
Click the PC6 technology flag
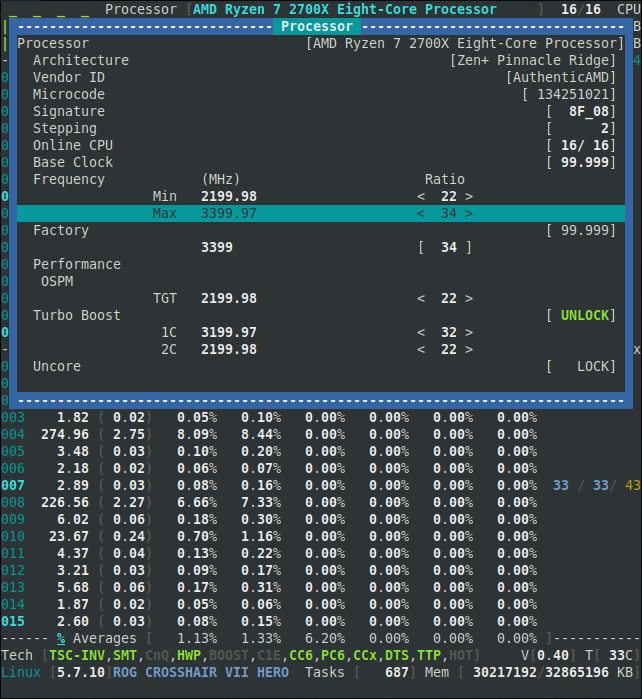[333, 656]
